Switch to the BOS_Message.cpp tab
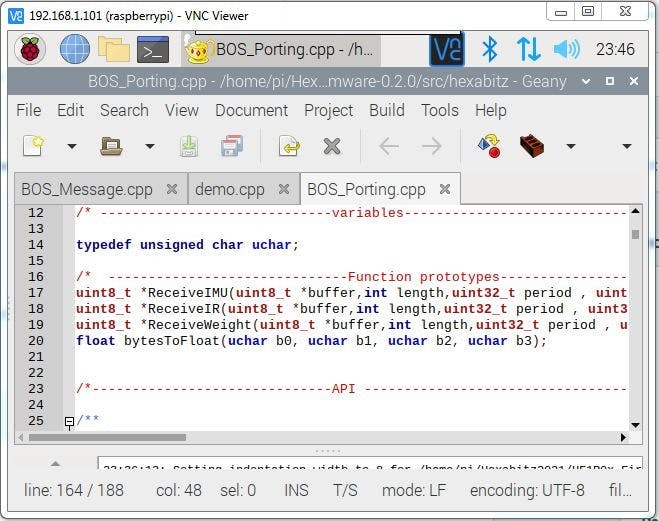 click(x=87, y=189)
